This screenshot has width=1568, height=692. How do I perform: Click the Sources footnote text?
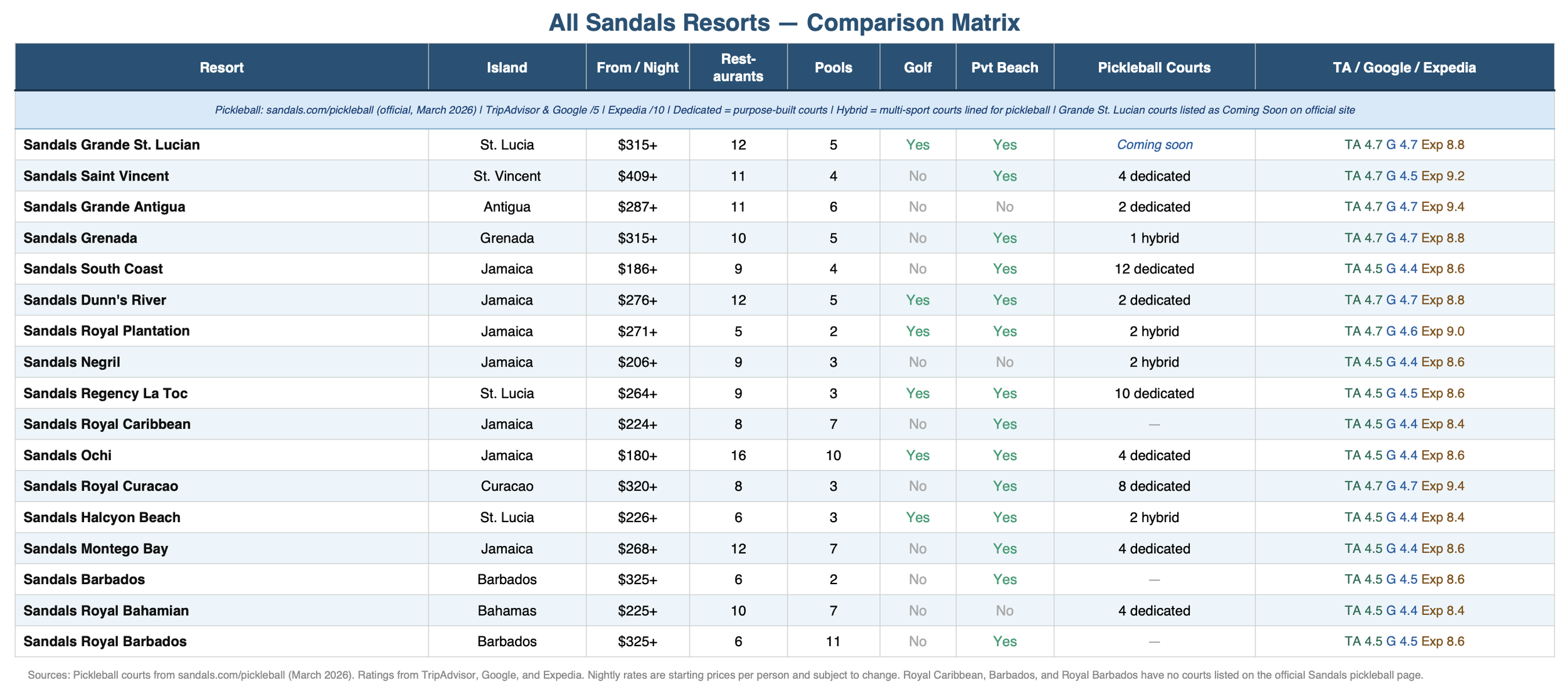725,675
